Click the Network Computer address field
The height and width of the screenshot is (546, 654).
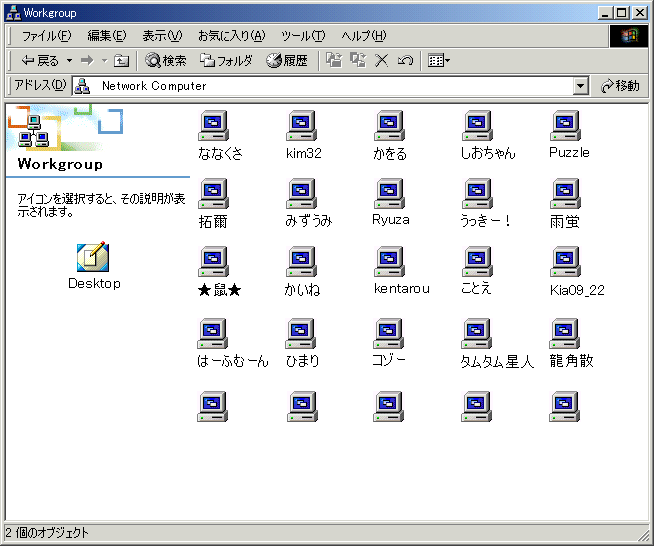click(330, 87)
